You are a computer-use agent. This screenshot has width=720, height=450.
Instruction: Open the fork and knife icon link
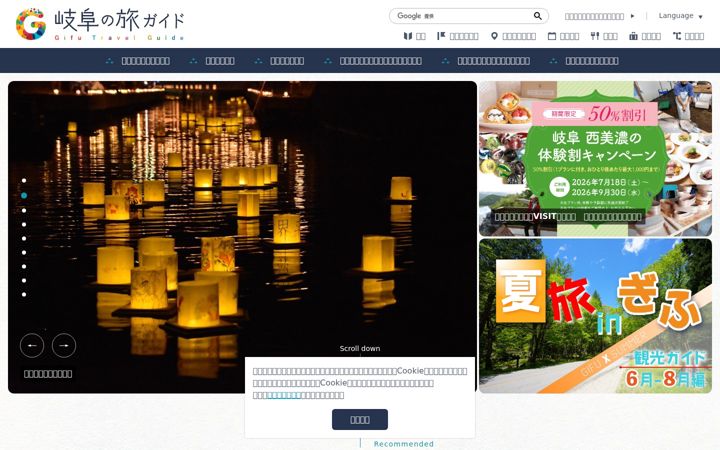604,36
